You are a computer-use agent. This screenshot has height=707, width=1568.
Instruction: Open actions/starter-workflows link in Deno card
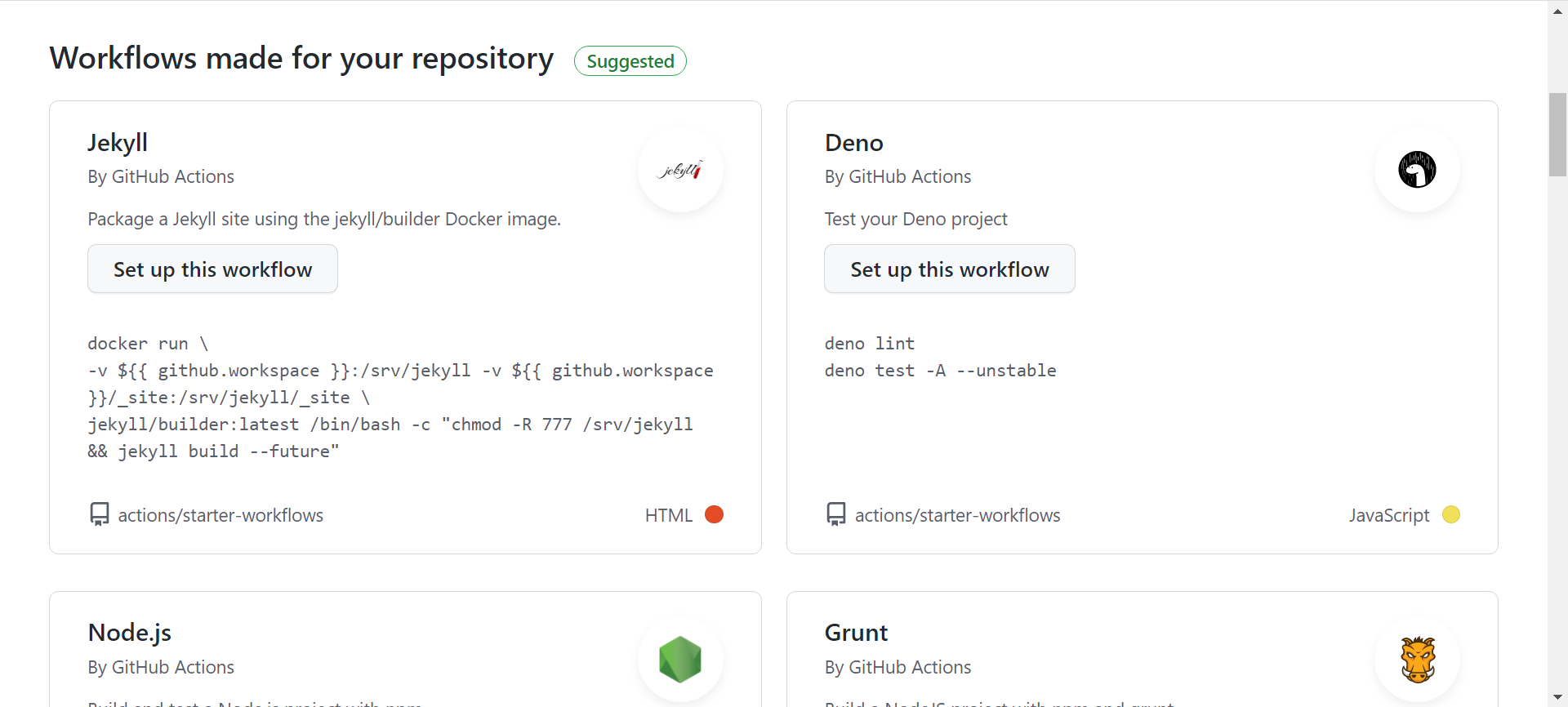click(x=957, y=515)
